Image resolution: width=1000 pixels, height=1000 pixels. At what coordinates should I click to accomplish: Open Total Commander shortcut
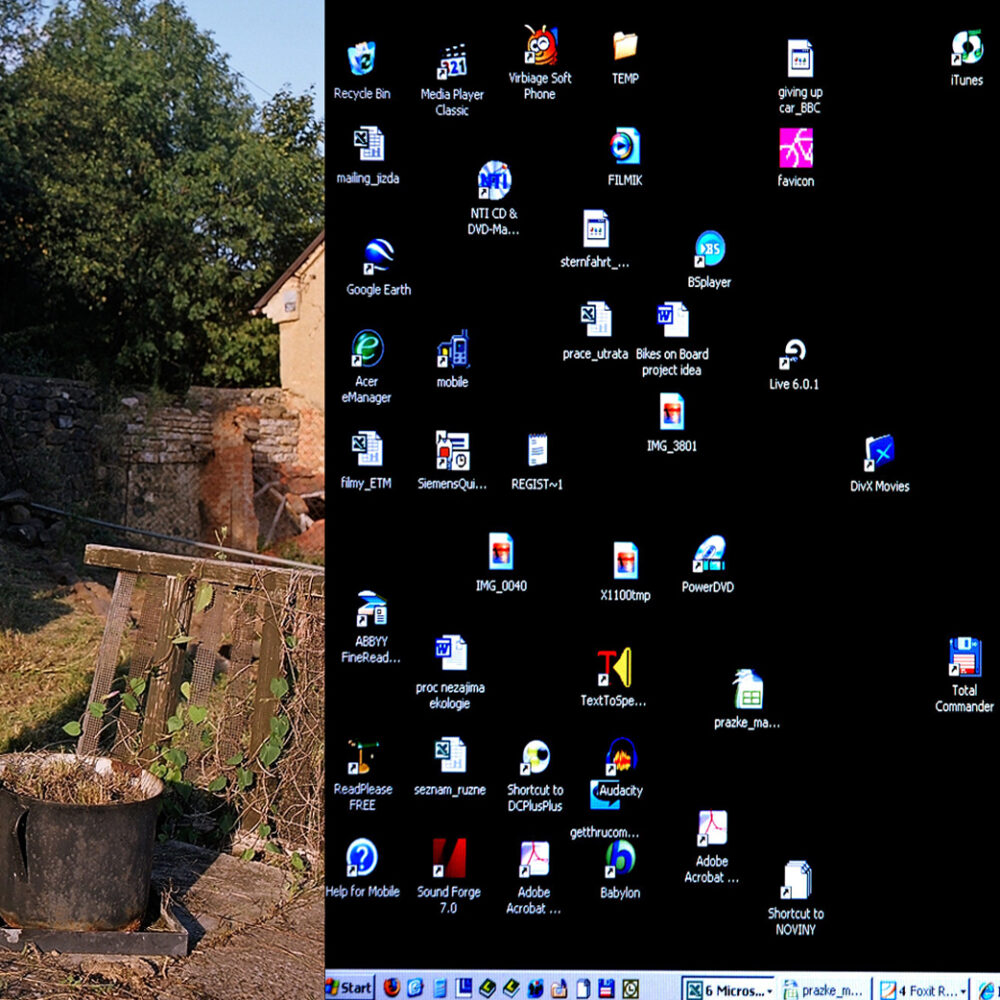click(964, 658)
